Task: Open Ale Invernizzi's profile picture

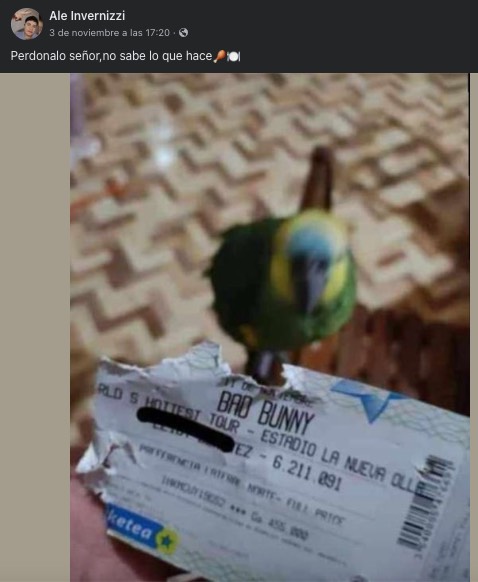Action: pyautogui.click(x=26, y=24)
